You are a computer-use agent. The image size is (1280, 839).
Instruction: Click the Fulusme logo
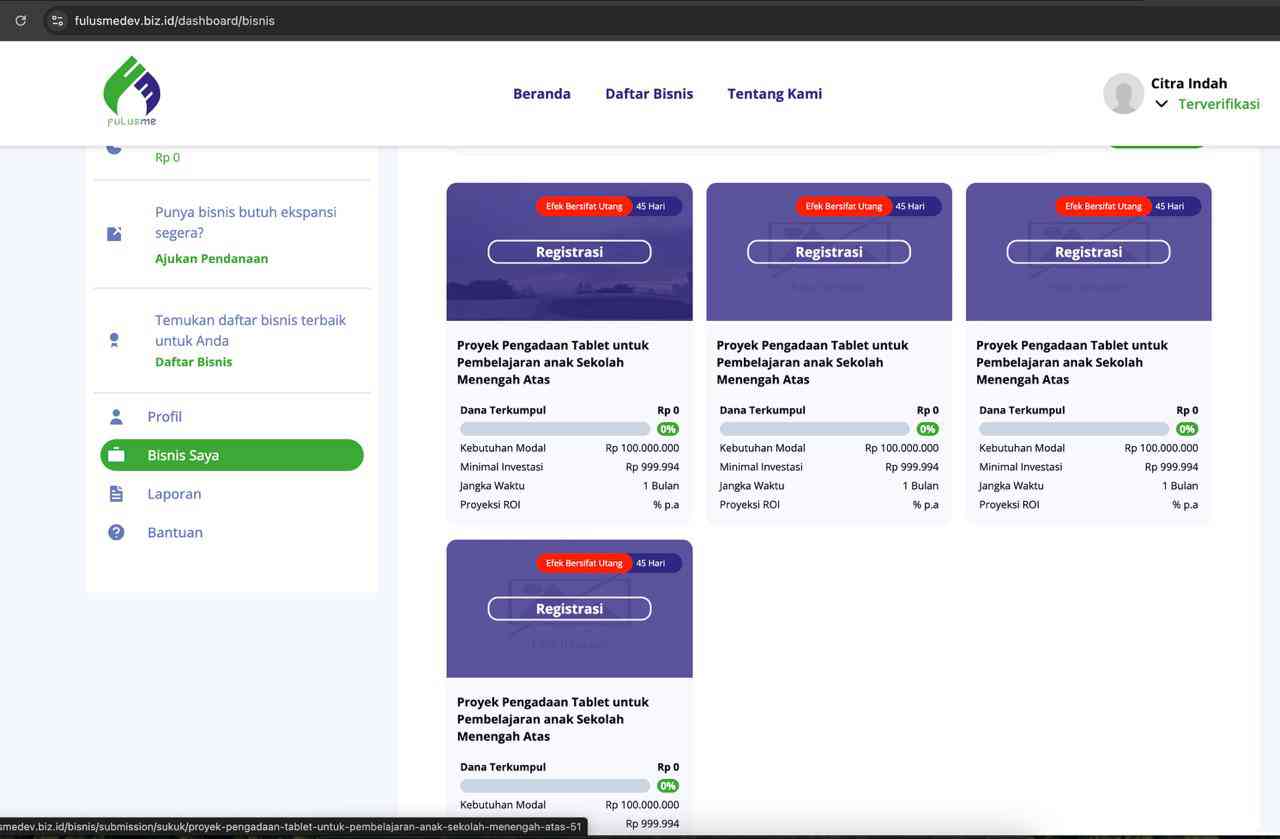point(132,91)
